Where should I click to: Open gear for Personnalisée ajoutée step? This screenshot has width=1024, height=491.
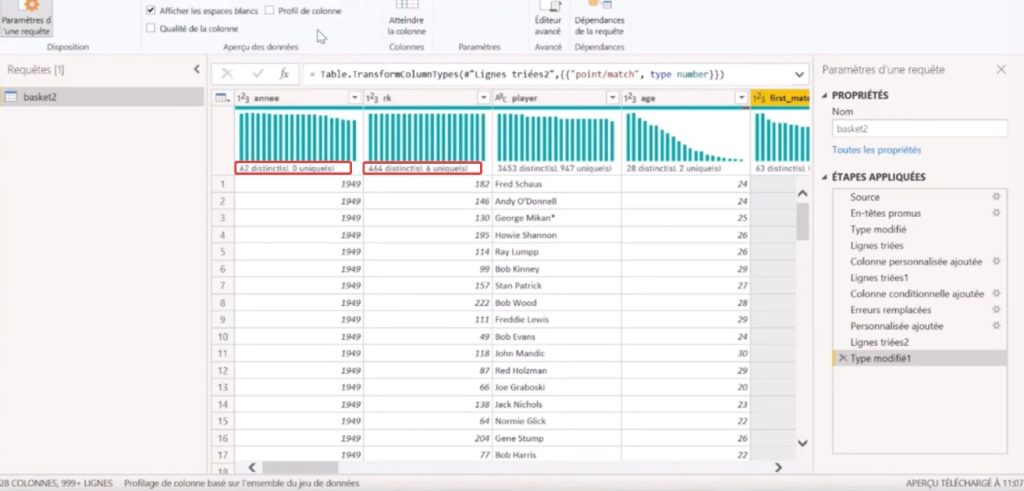(996, 325)
